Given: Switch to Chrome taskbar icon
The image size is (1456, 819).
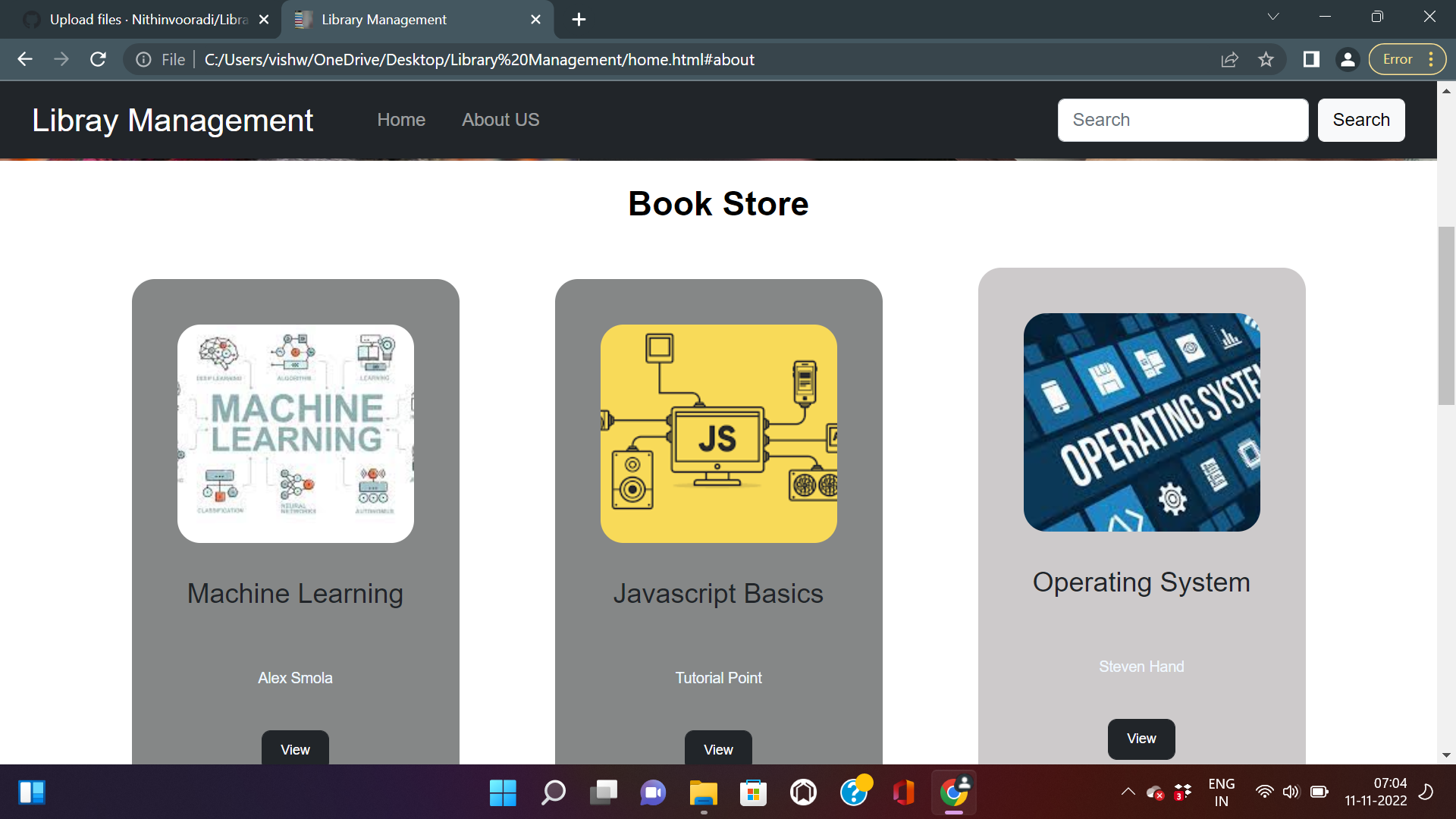Looking at the screenshot, I should pos(954,792).
